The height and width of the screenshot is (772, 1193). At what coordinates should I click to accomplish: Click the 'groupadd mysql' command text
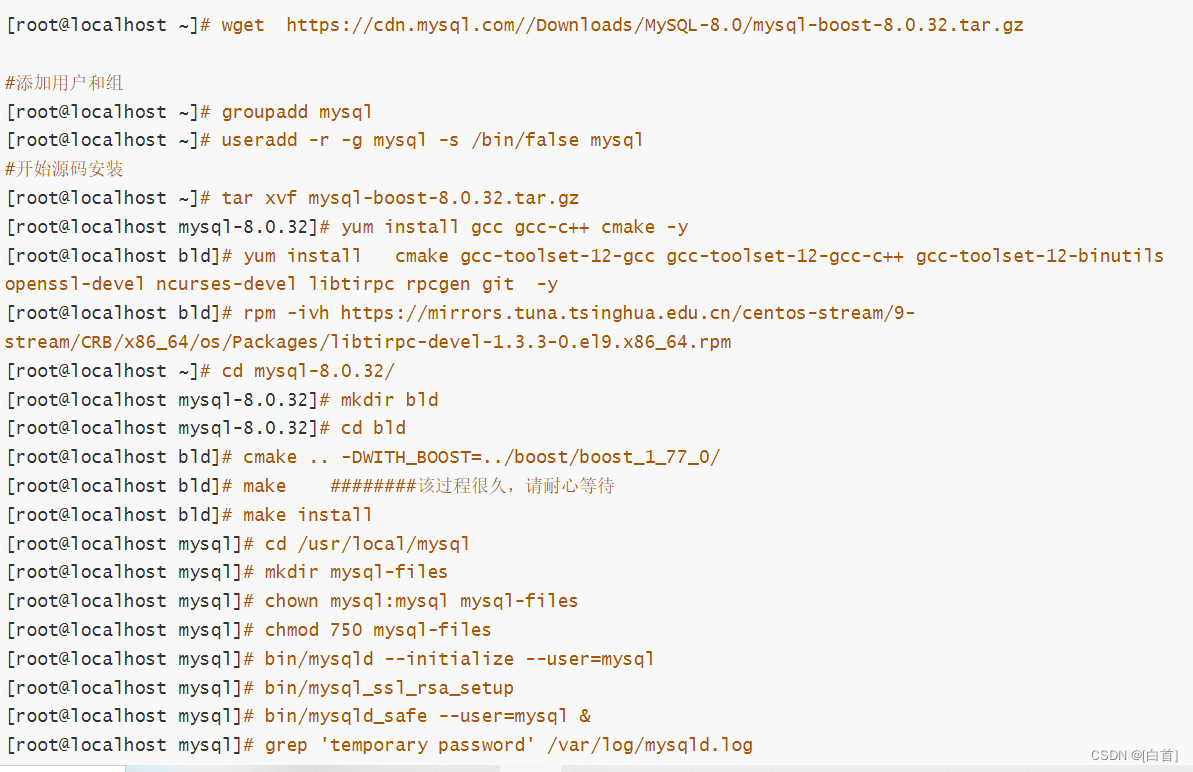tap(297, 112)
